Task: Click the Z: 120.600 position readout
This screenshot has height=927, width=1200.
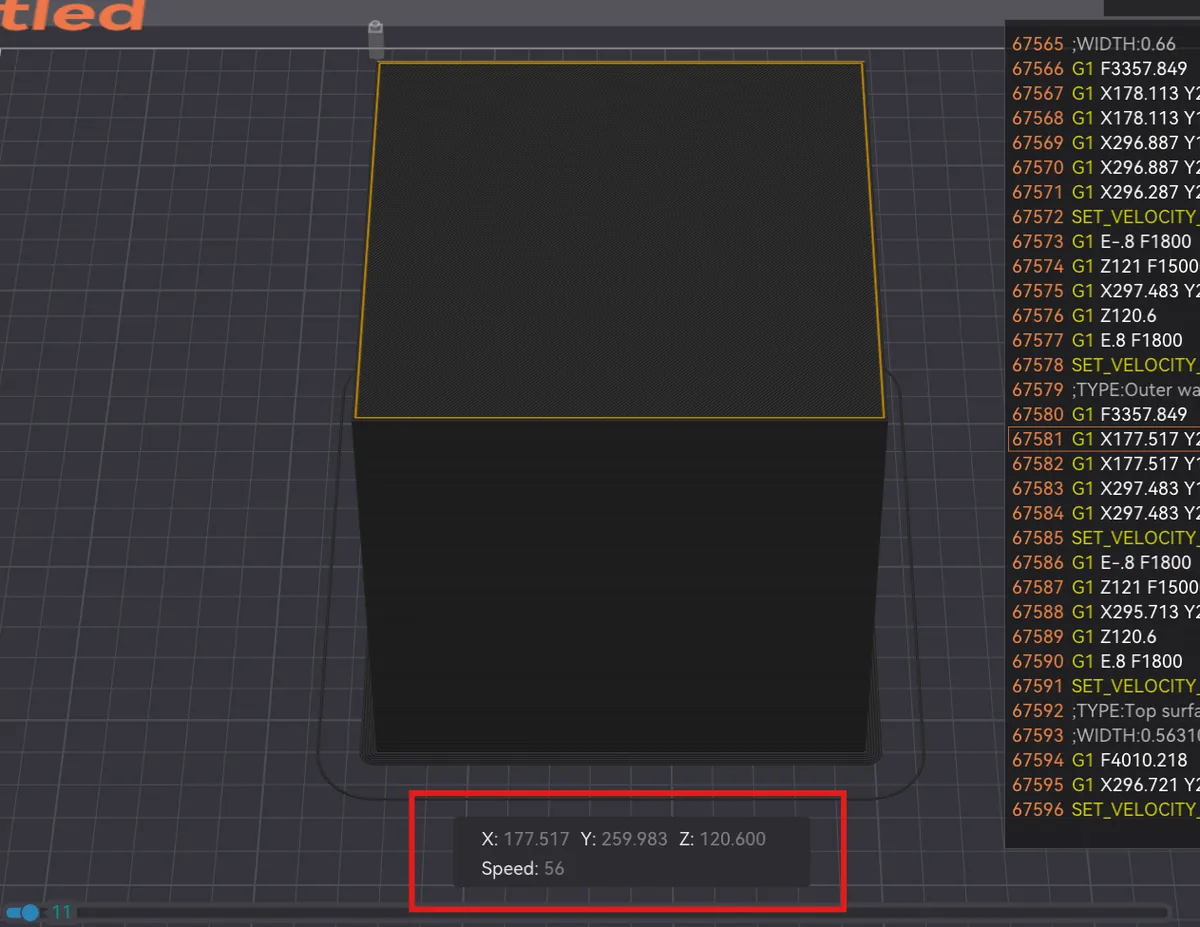Action: pos(722,839)
